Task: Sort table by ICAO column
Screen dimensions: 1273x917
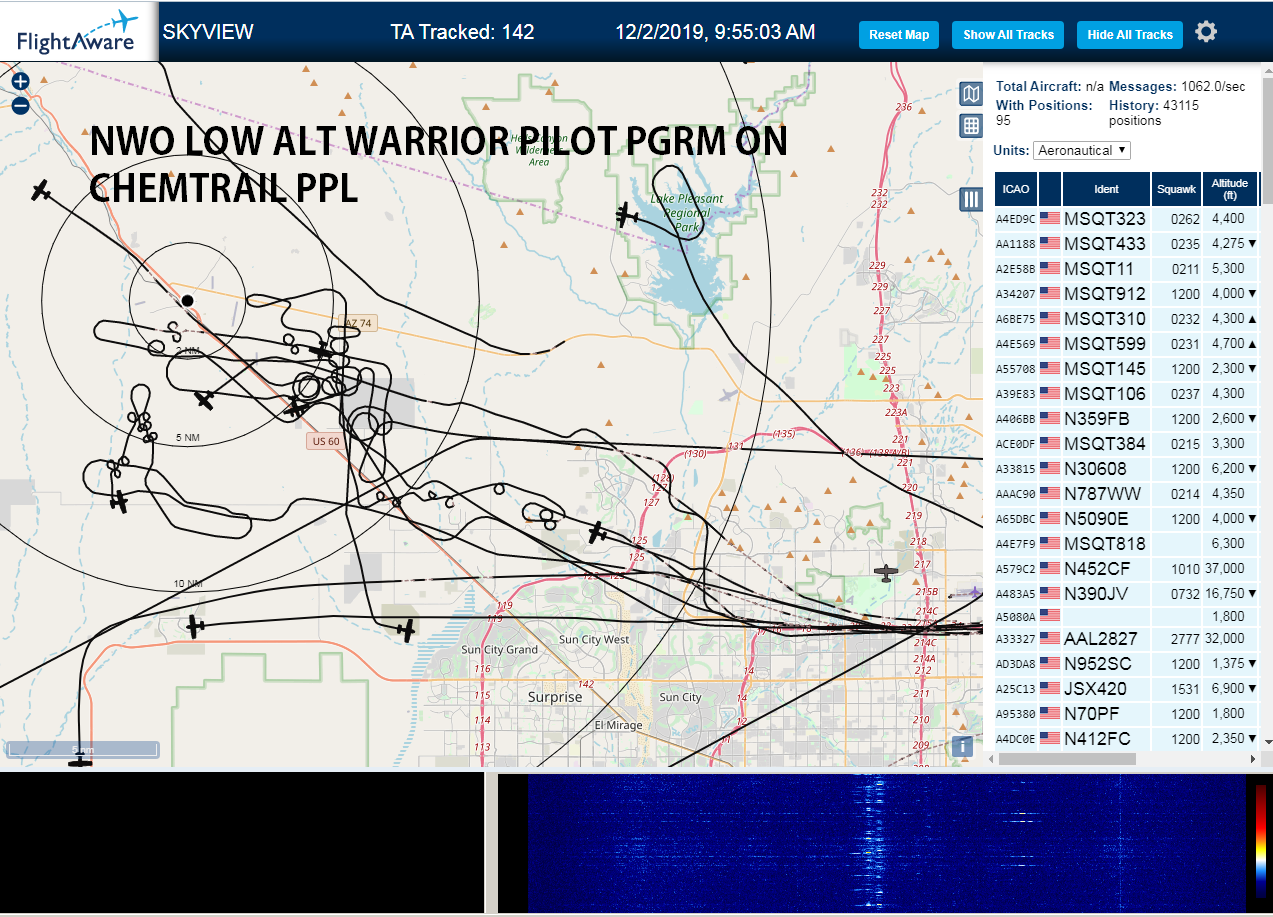Action: (x=1016, y=188)
